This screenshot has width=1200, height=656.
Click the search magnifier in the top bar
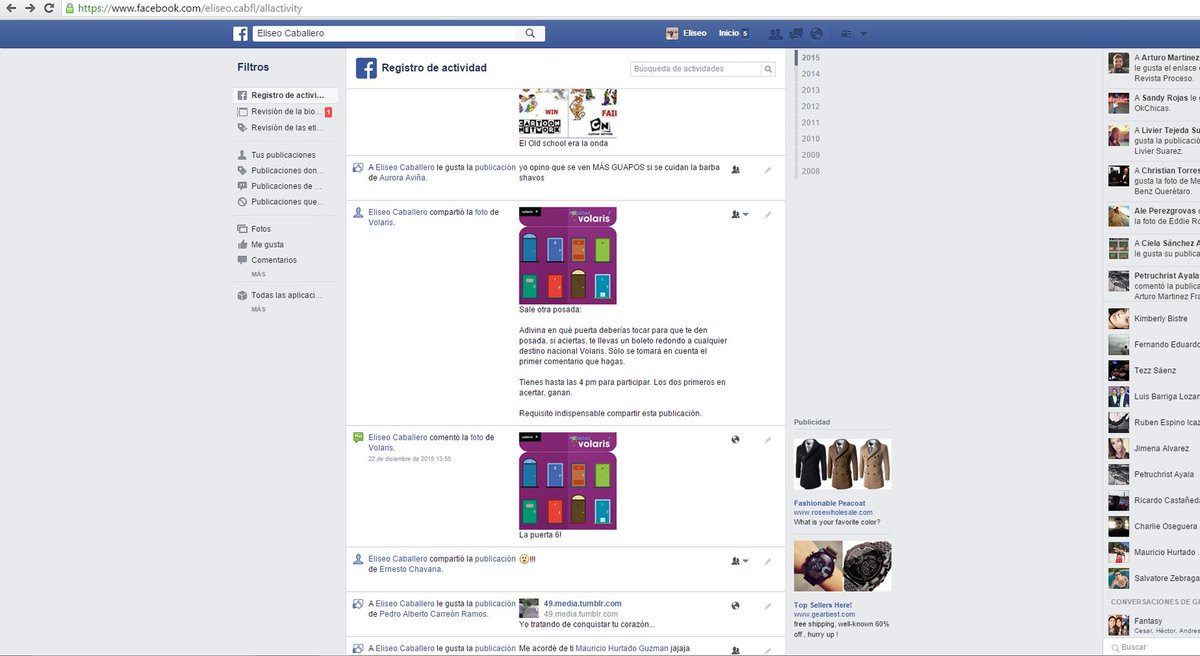tap(530, 33)
